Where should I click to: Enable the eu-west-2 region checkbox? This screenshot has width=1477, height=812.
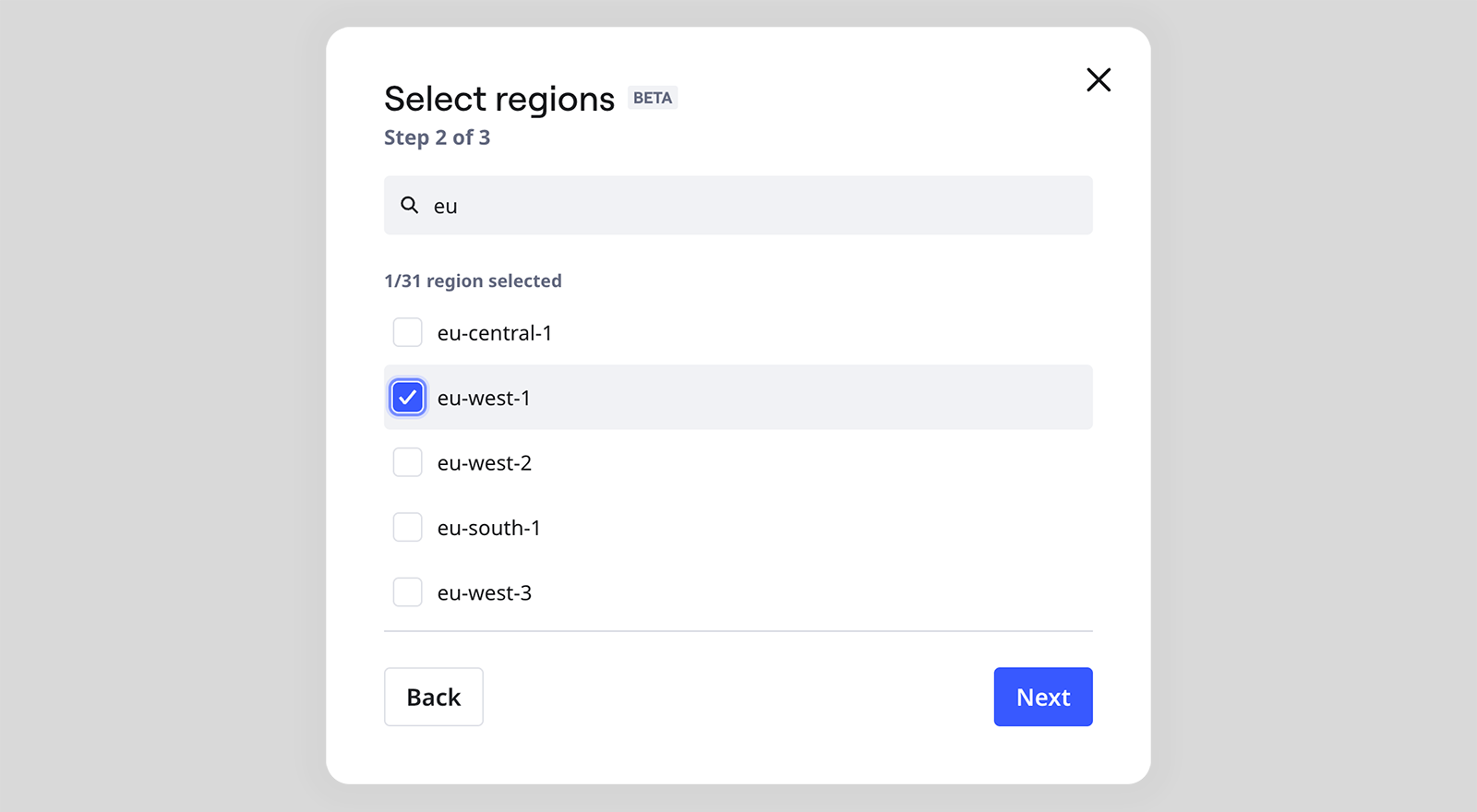click(x=407, y=462)
